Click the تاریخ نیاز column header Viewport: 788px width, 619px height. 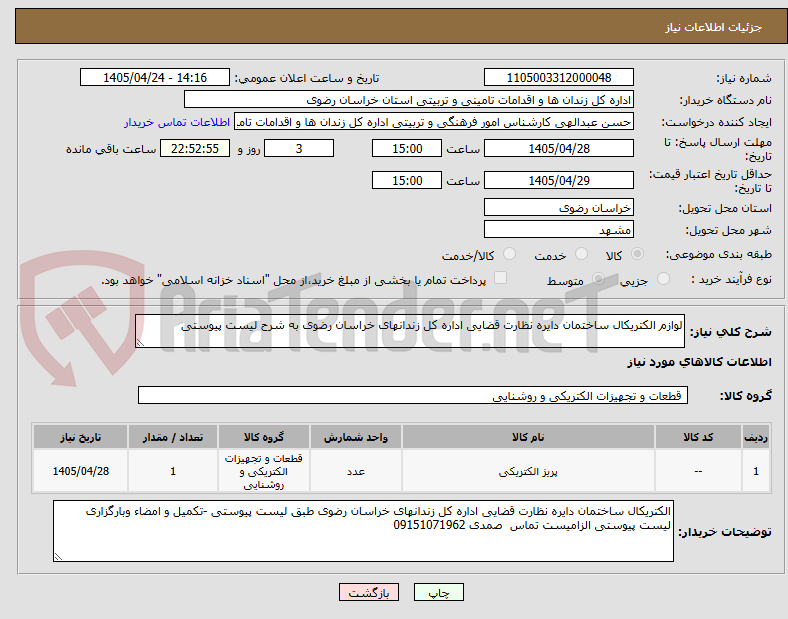coord(80,437)
